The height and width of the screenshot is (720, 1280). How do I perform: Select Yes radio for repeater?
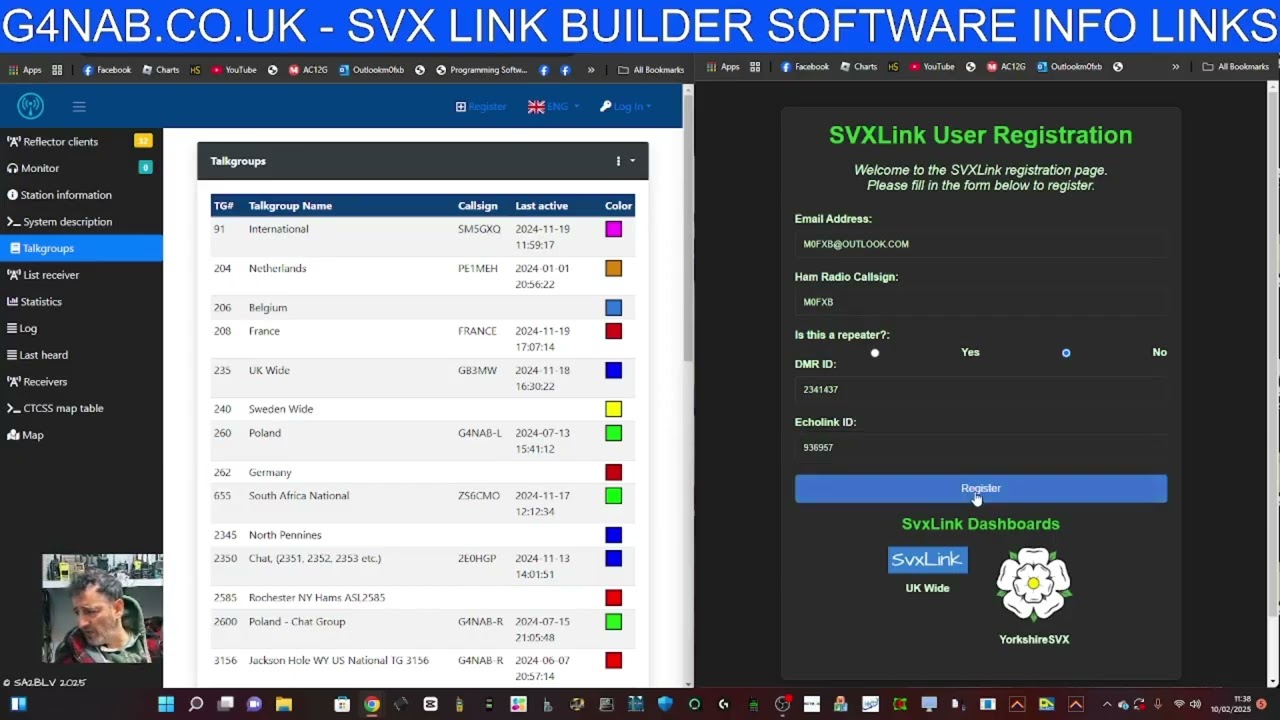click(x=875, y=353)
